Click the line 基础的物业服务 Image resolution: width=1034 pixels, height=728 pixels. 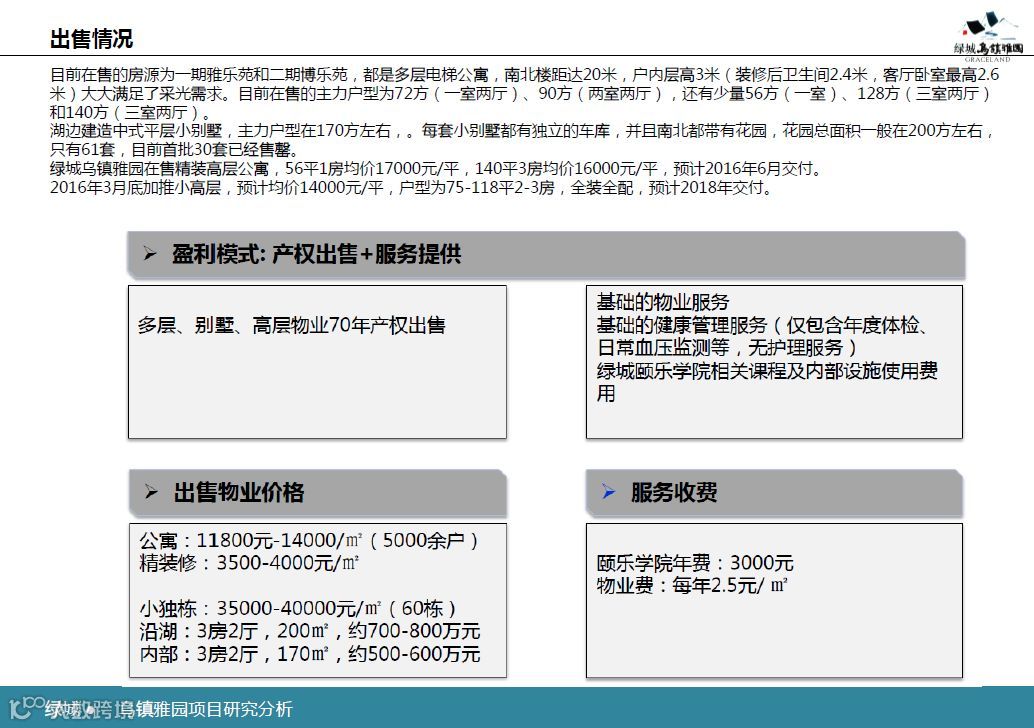point(663,302)
